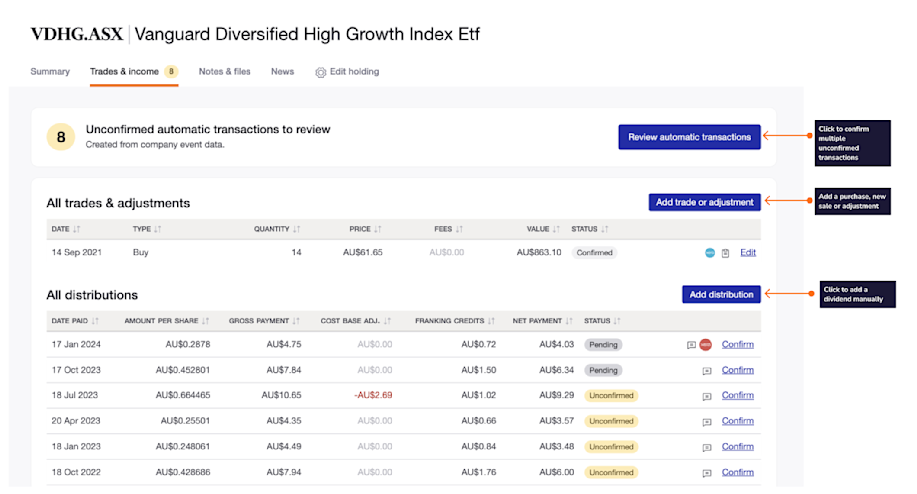The width and height of the screenshot is (917, 494).
Task: Click the Unconfirmed status pill for 18 Jul 2023
Action: [611, 396]
